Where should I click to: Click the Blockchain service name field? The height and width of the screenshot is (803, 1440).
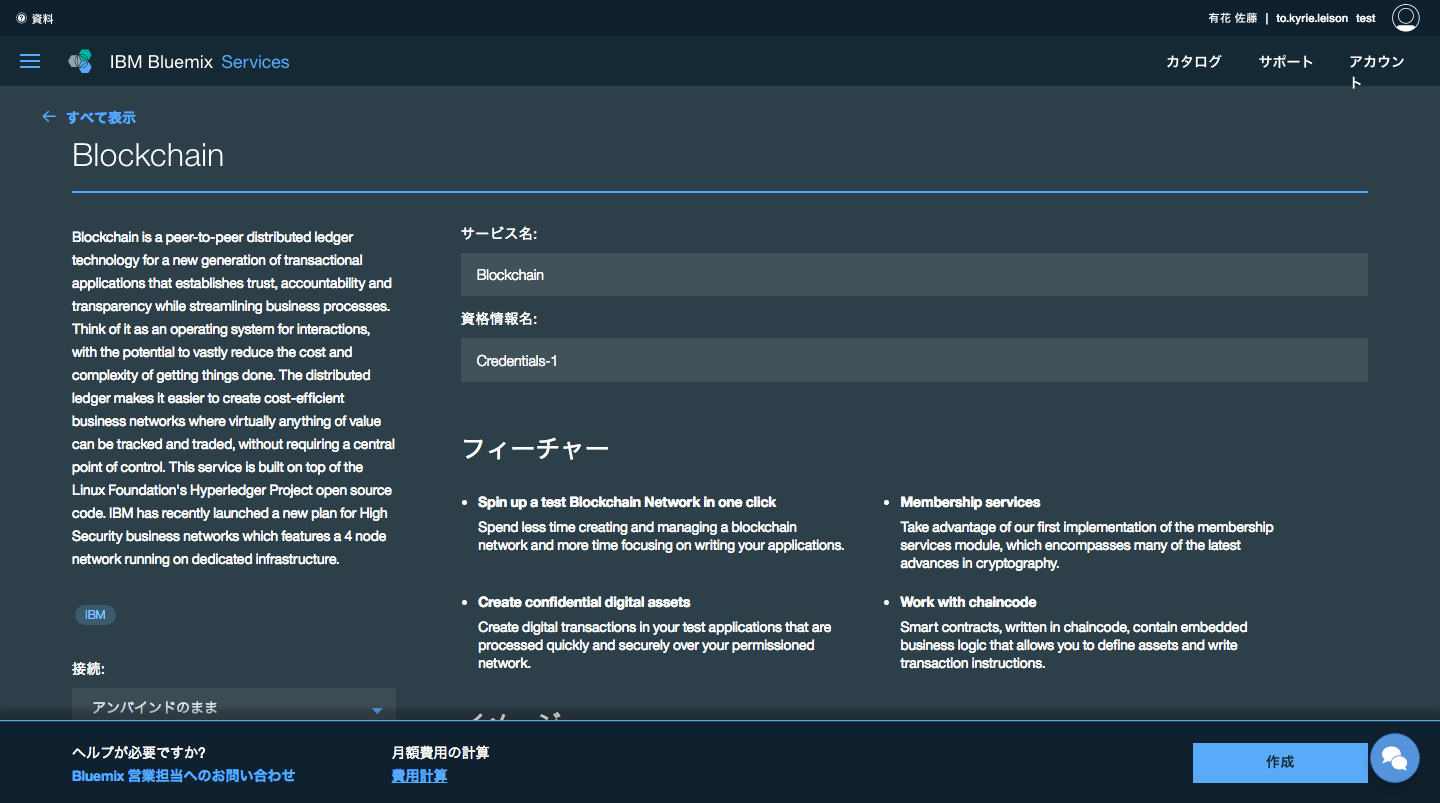tap(915, 274)
